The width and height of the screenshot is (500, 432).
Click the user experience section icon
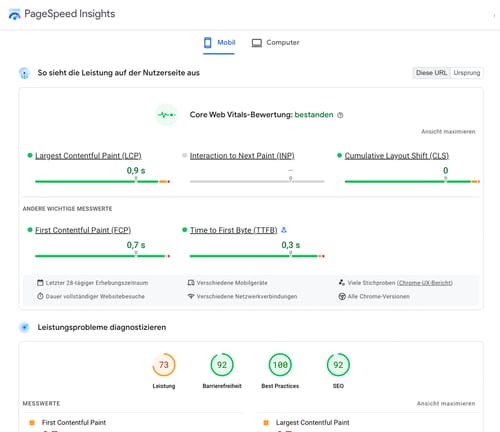click(x=24, y=73)
